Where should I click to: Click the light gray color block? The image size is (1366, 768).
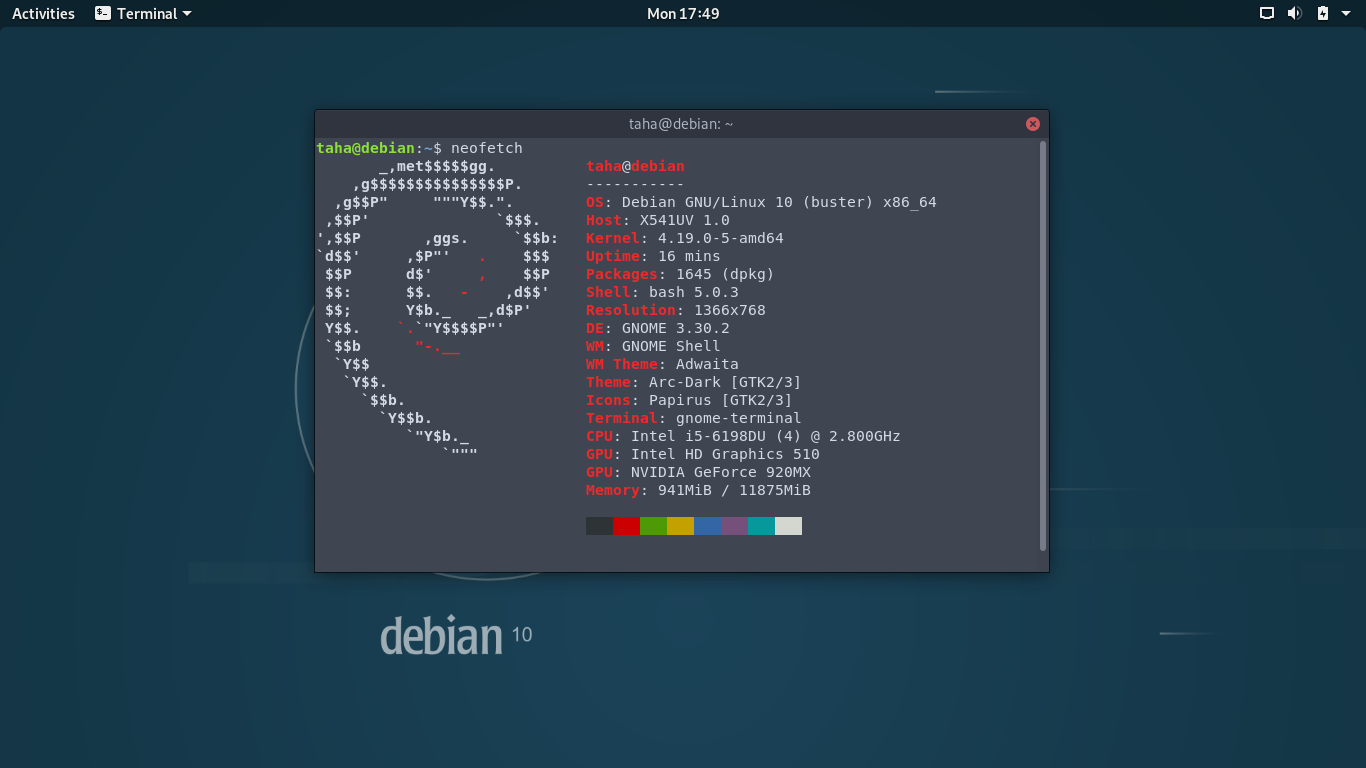[x=788, y=526]
